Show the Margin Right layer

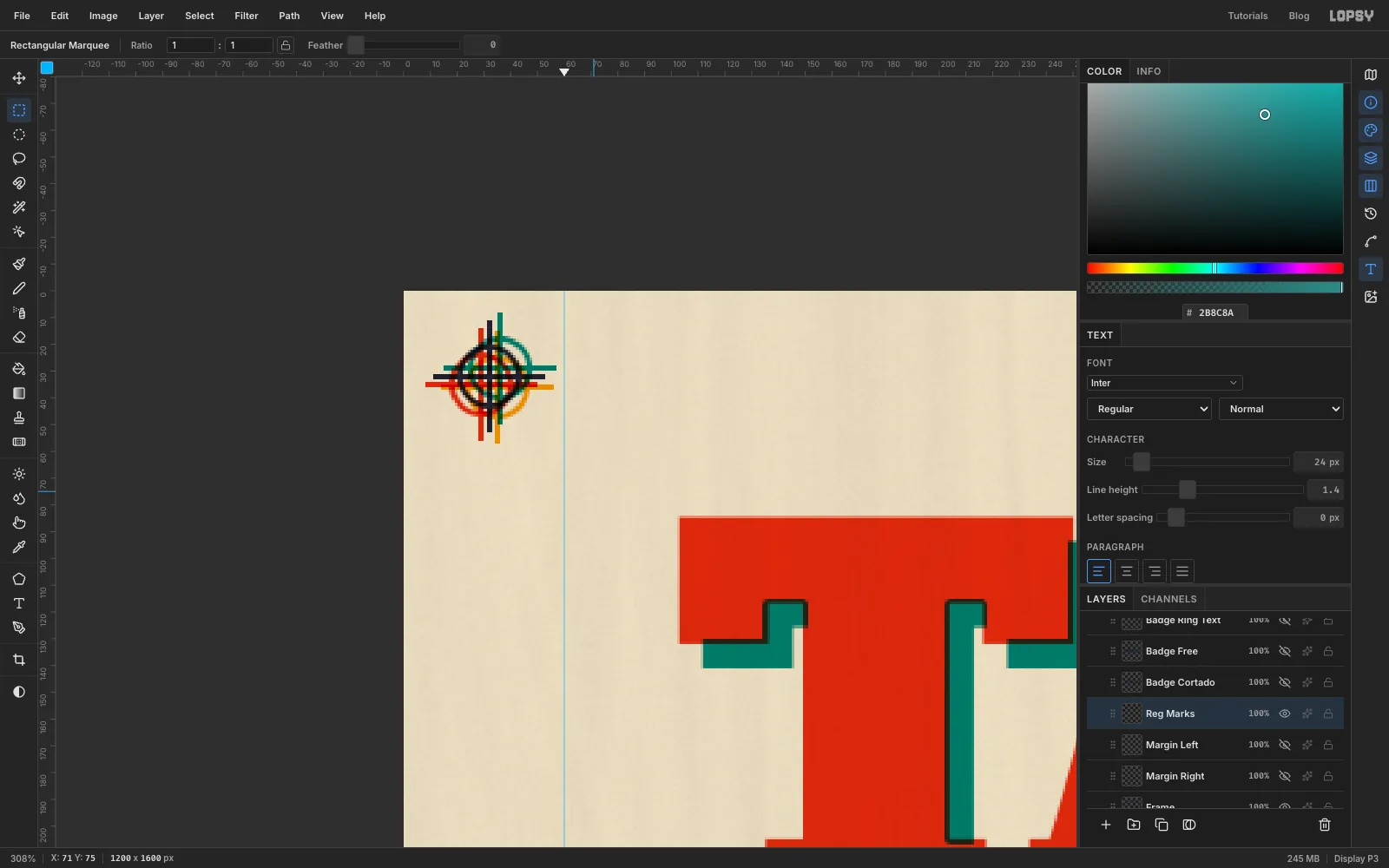[1285, 776]
